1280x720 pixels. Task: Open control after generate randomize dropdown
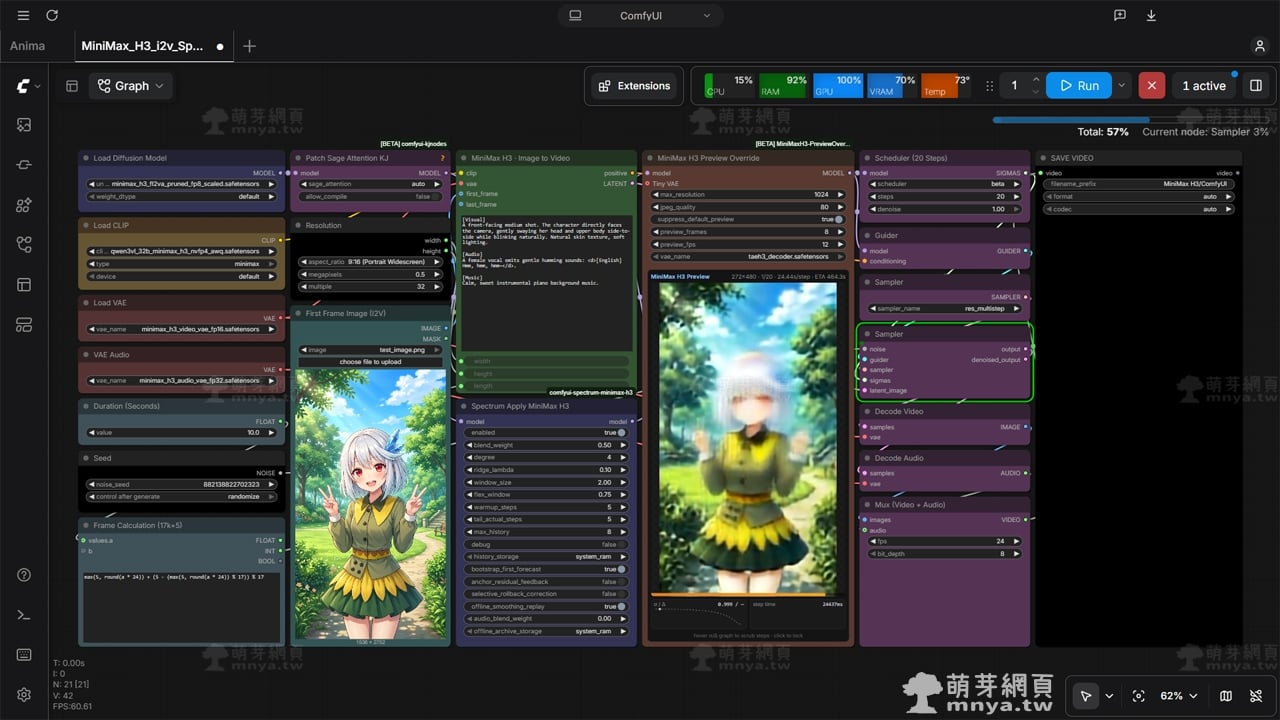point(181,497)
